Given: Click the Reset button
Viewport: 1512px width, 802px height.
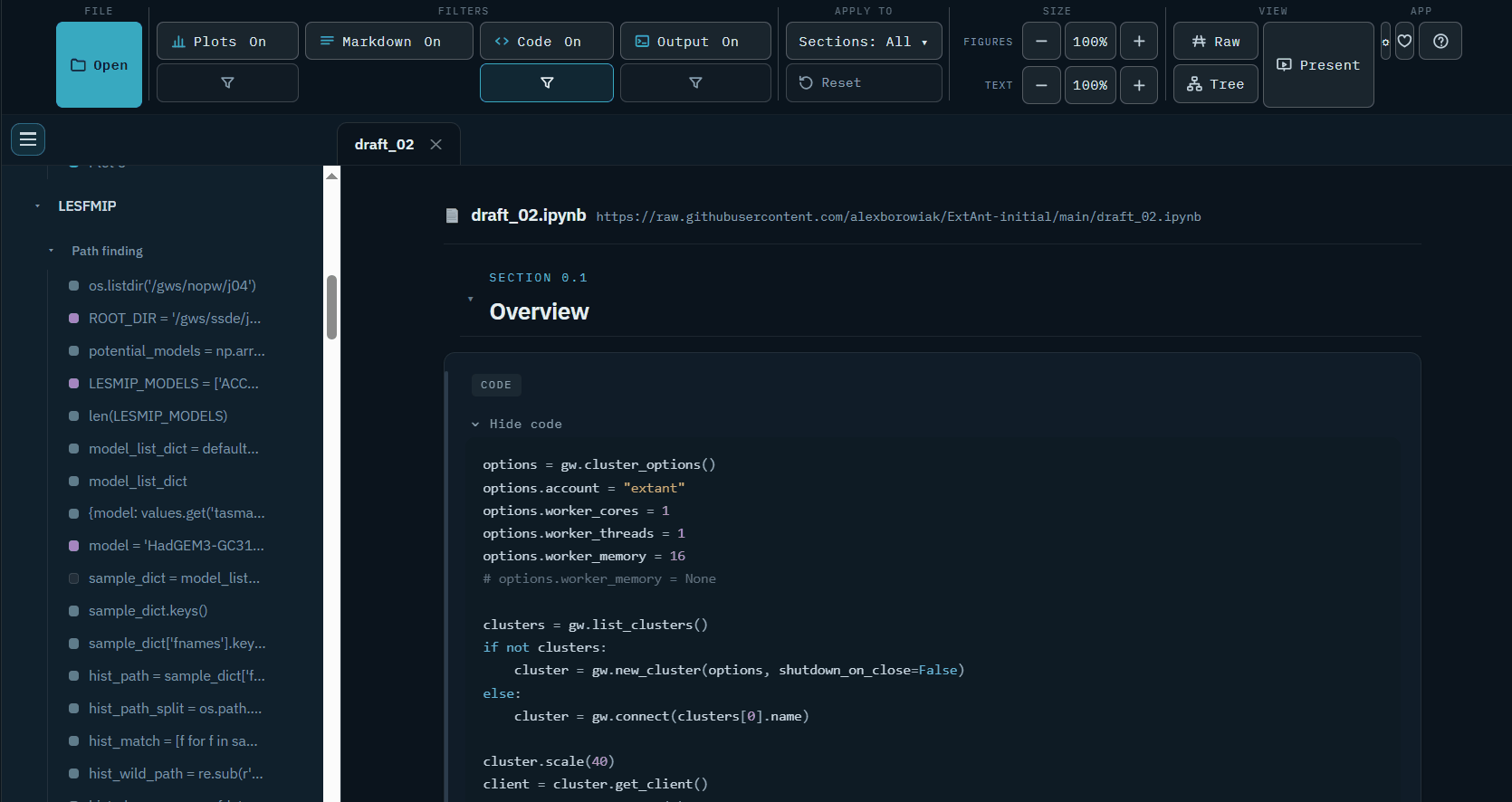Looking at the screenshot, I should coord(864,82).
